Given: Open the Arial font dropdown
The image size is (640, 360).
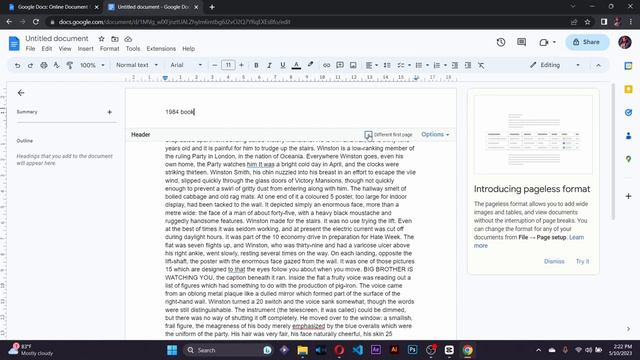Looking at the screenshot, I should coord(186,65).
